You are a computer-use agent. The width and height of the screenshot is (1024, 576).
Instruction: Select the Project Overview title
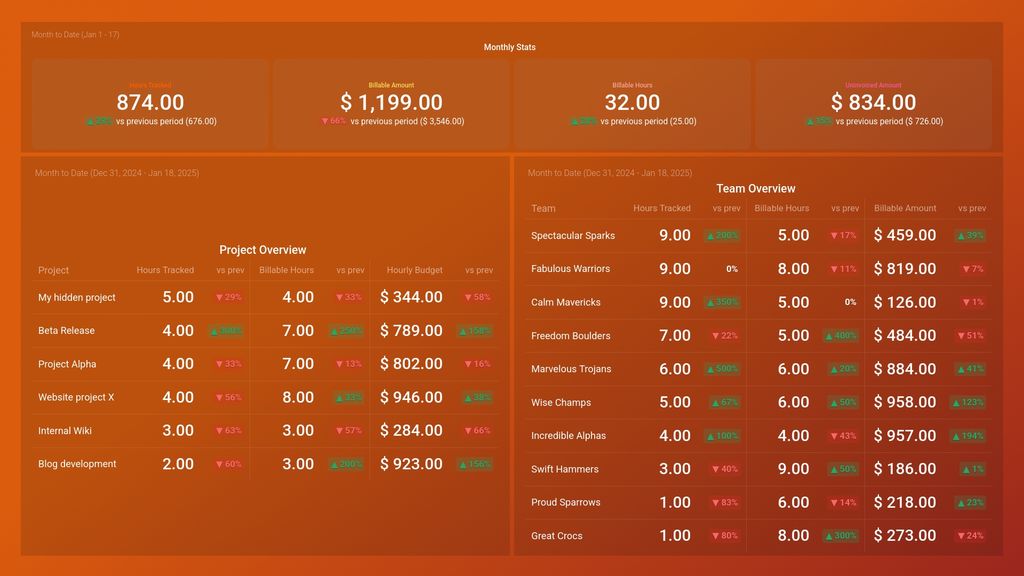(263, 250)
